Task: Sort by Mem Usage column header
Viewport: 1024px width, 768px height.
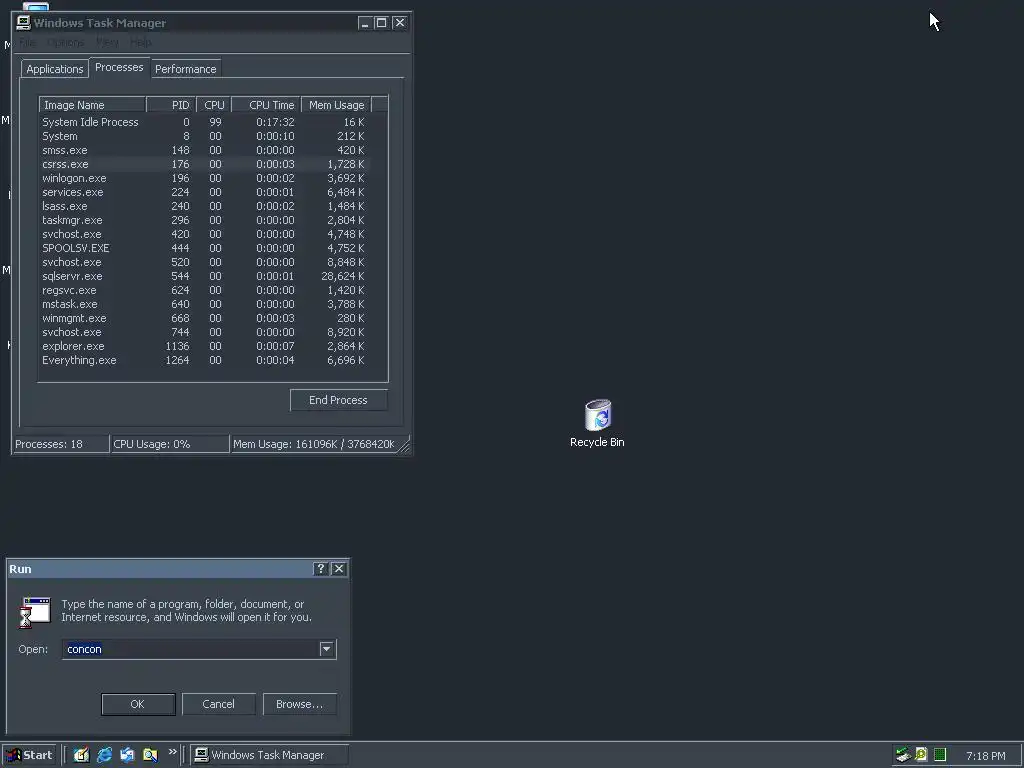Action: [x=336, y=105]
